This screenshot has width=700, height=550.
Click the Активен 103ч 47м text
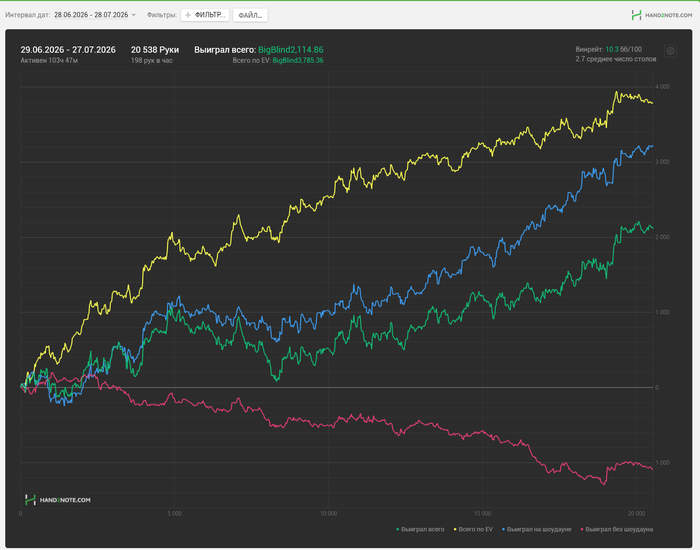(x=49, y=60)
